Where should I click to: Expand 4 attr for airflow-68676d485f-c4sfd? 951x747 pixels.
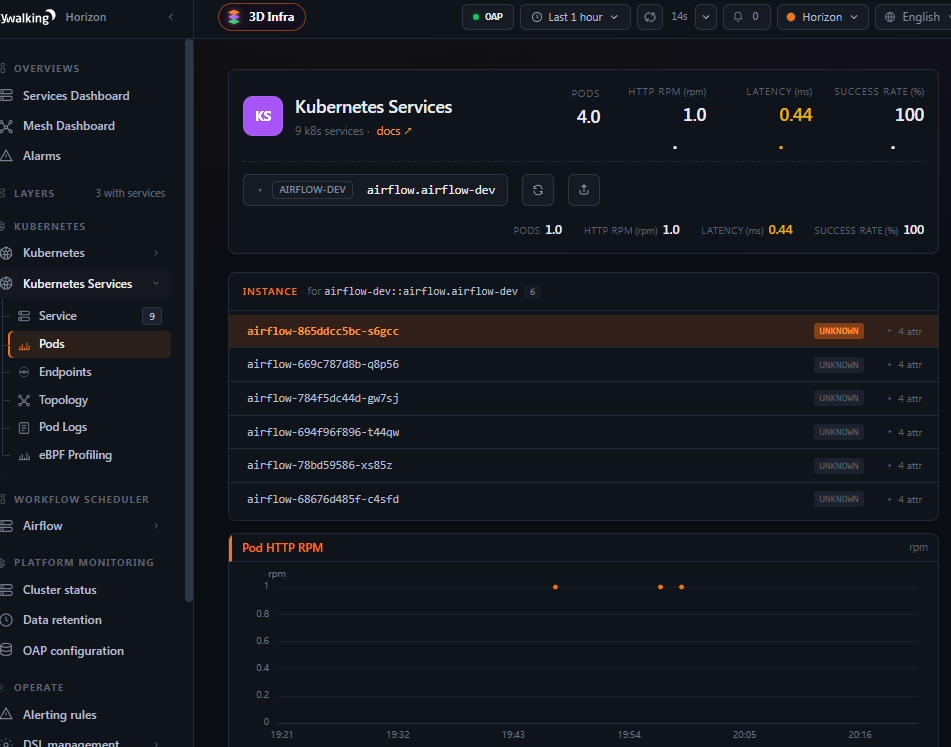905,500
